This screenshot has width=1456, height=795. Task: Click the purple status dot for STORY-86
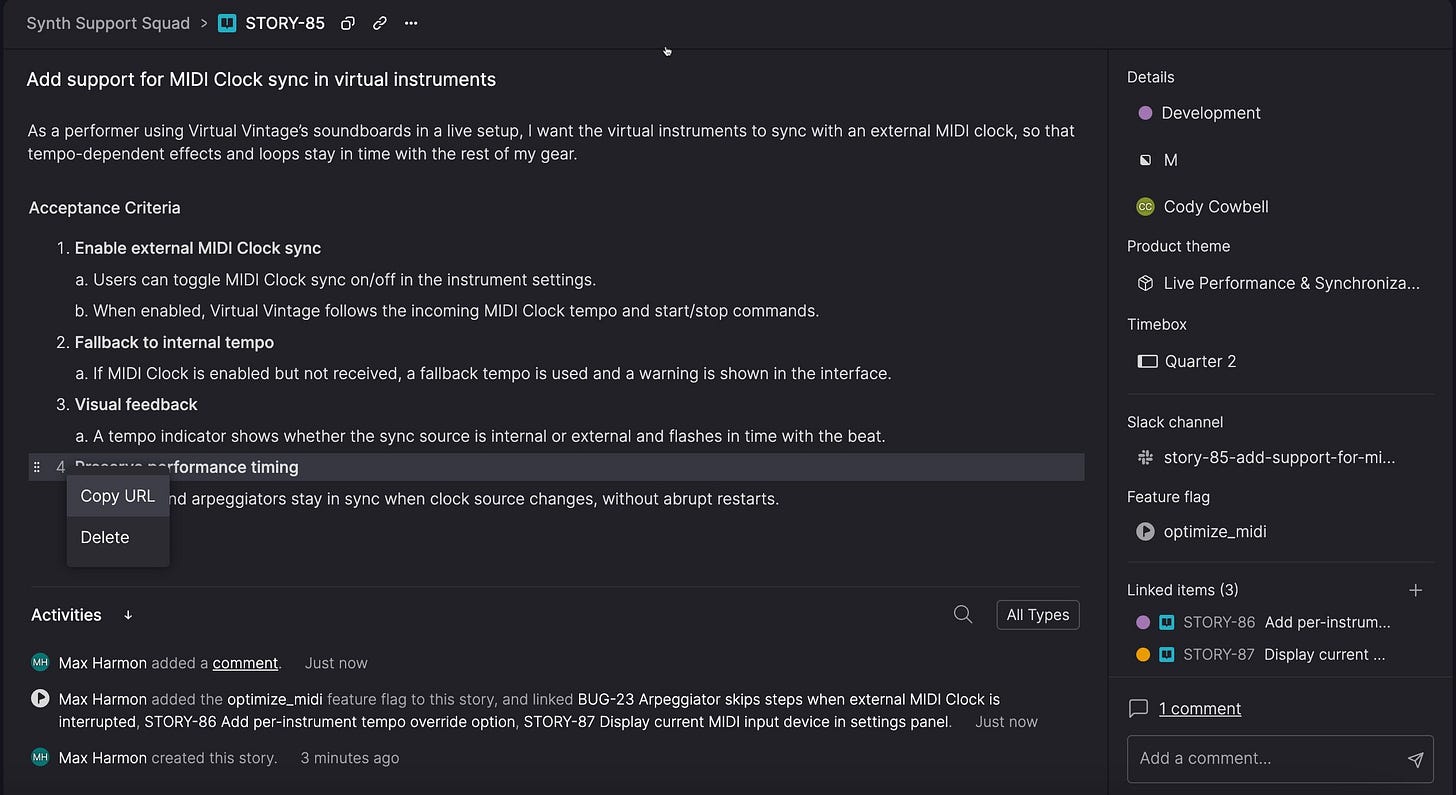tap(1144, 622)
